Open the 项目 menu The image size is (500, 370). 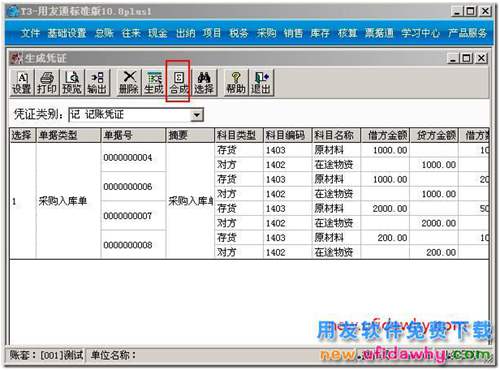[212, 33]
